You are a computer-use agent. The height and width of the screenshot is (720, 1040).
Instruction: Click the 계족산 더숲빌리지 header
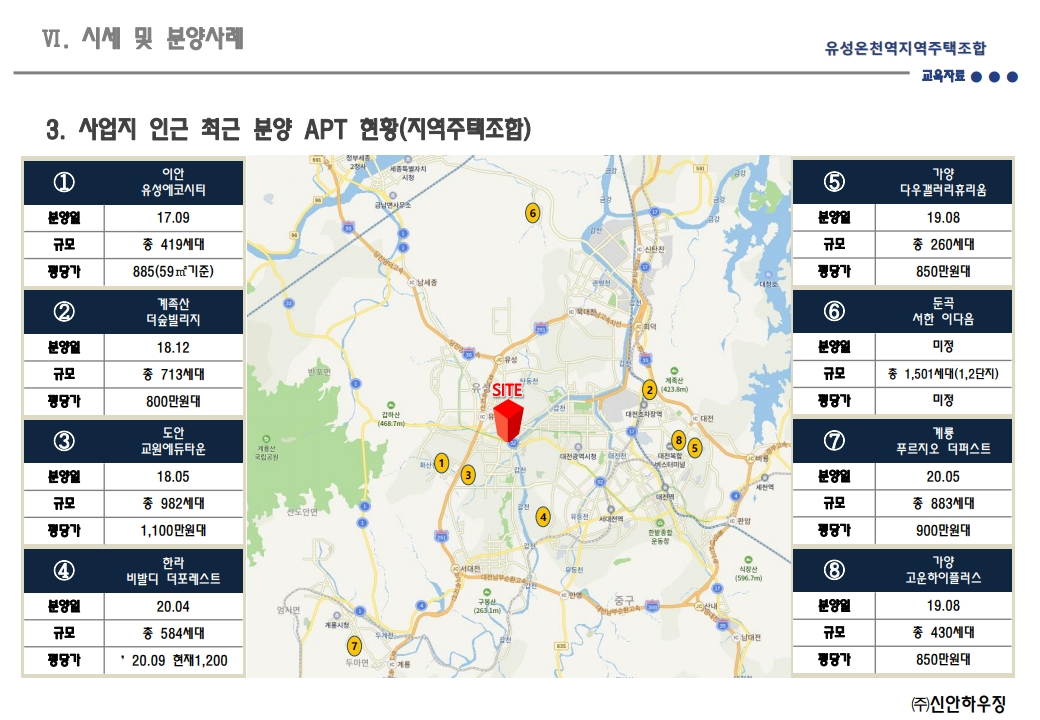pyautogui.click(x=173, y=312)
